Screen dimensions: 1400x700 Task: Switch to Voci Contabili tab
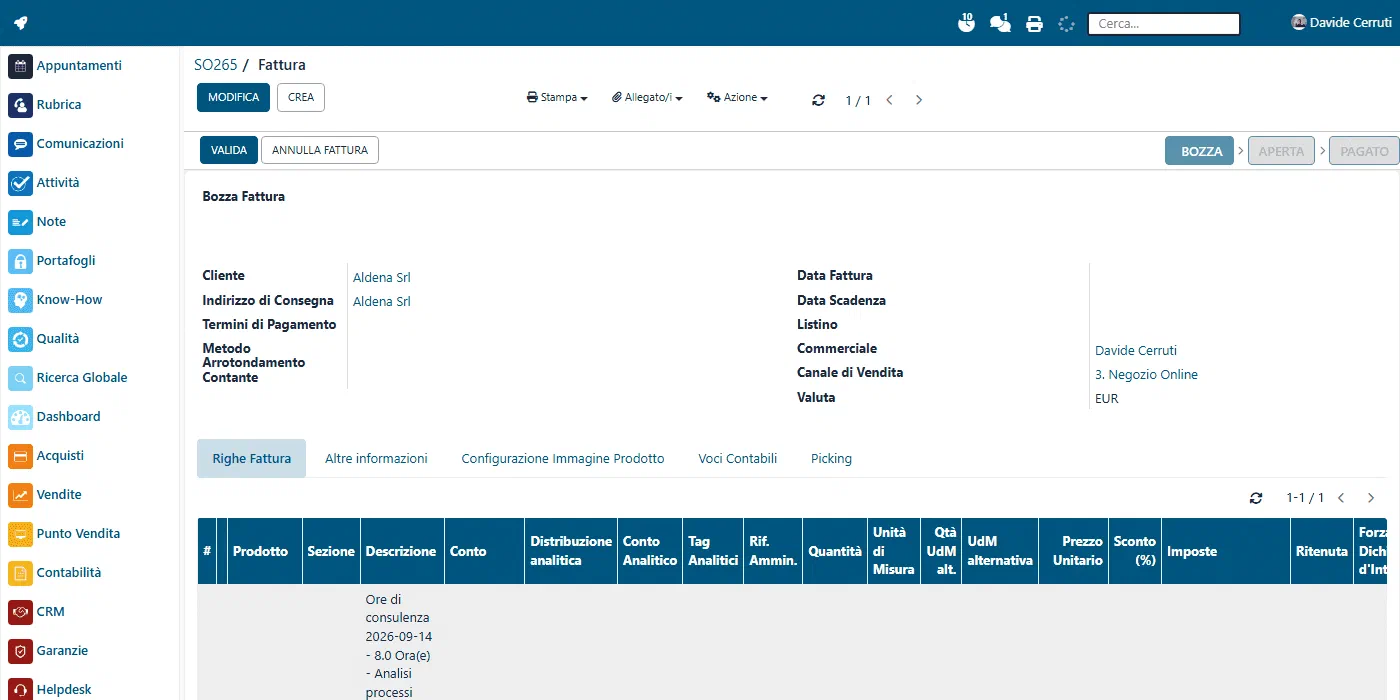click(737, 459)
